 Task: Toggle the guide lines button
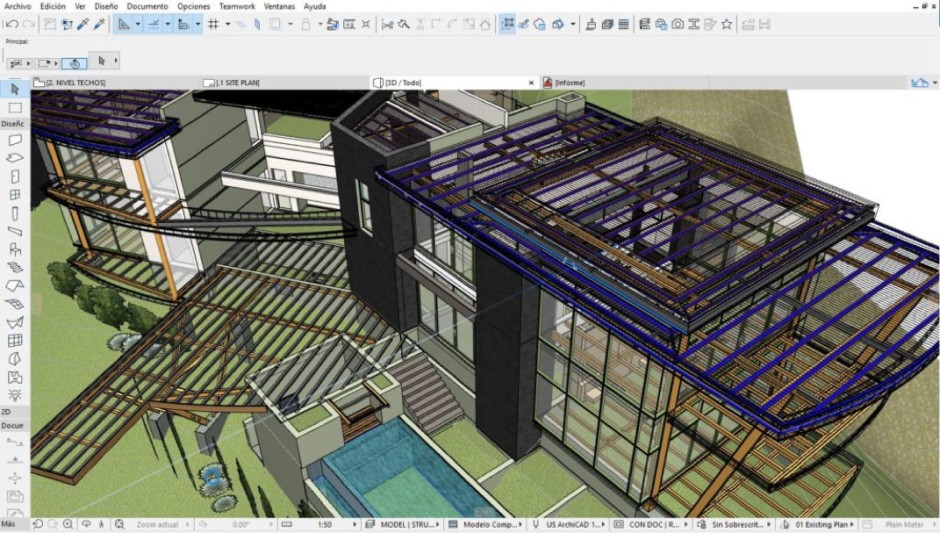pos(155,23)
